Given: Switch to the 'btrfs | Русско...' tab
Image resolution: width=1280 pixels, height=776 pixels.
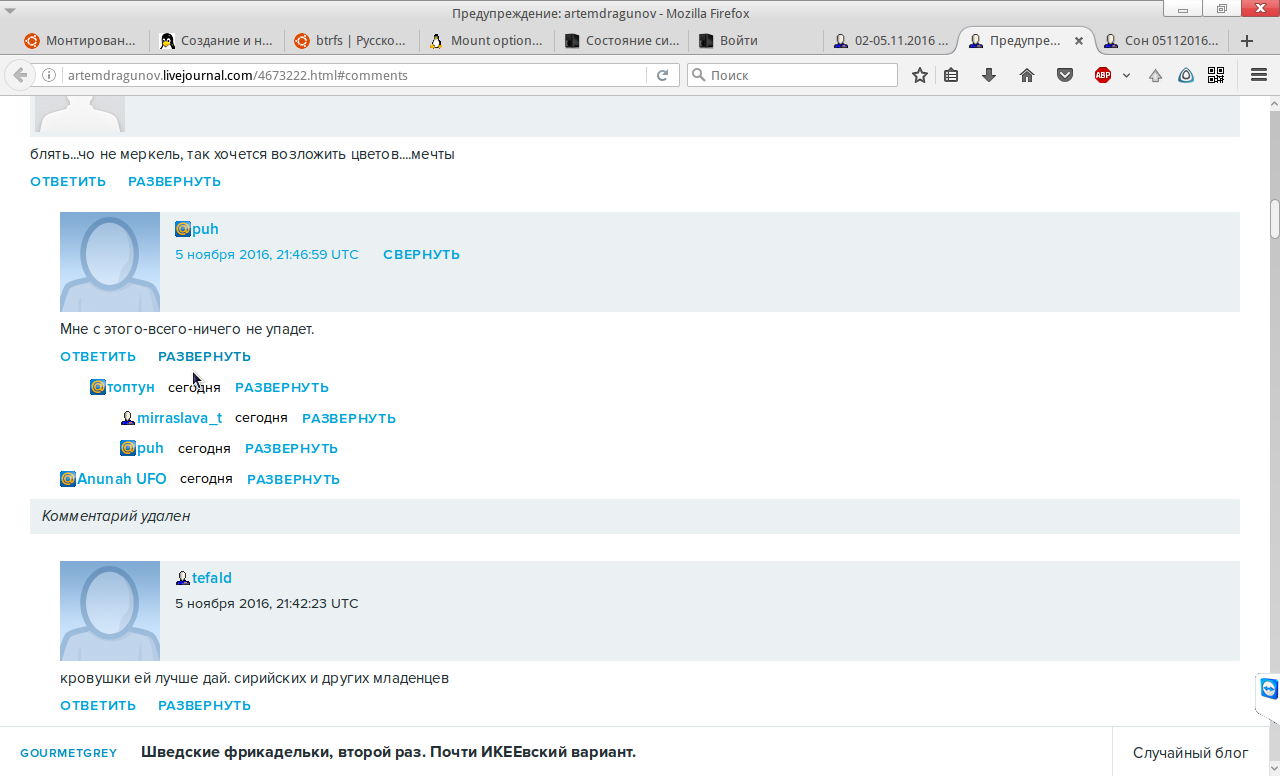Looking at the screenshot, I should coord(351,41).
